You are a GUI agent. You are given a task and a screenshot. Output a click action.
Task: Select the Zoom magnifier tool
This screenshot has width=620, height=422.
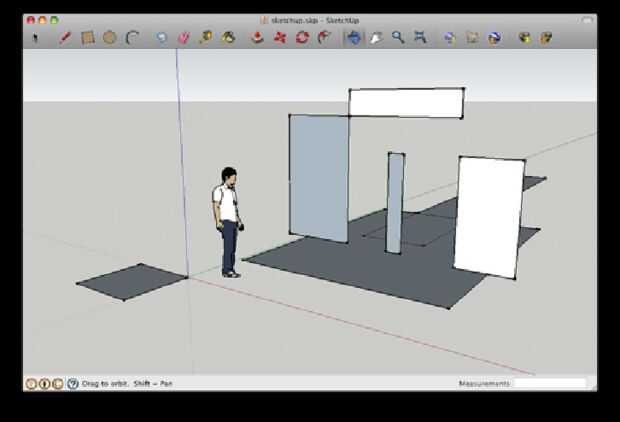pos(398,38)
